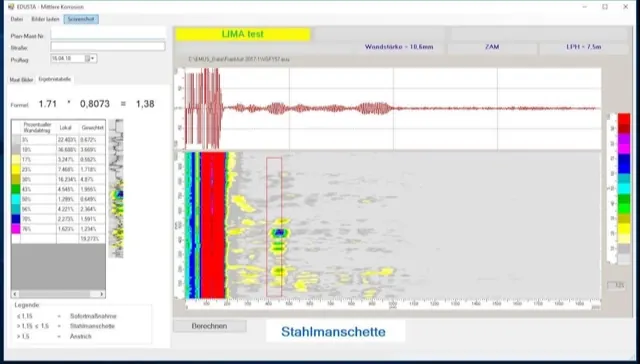Click the formula factor 0,8073
The image size is (640, 364).
(x=95, y=104)
